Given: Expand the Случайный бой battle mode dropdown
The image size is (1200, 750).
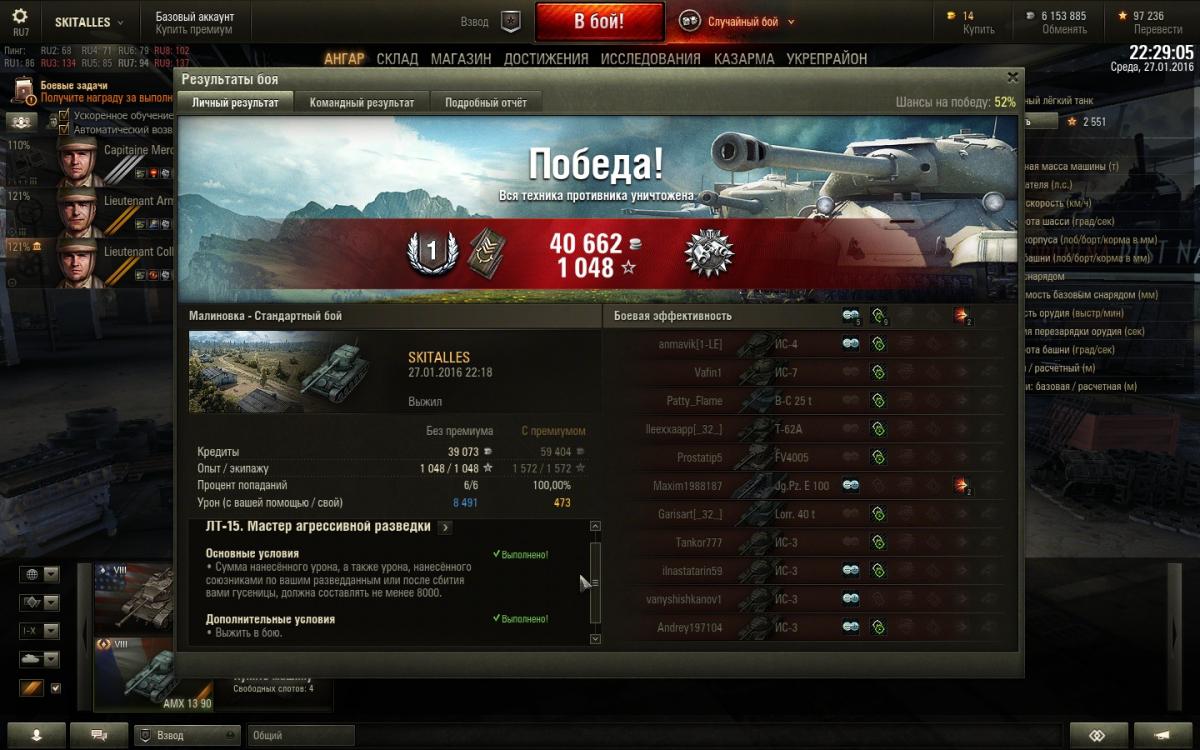Looking at the screenshot, I should point(791,22).
